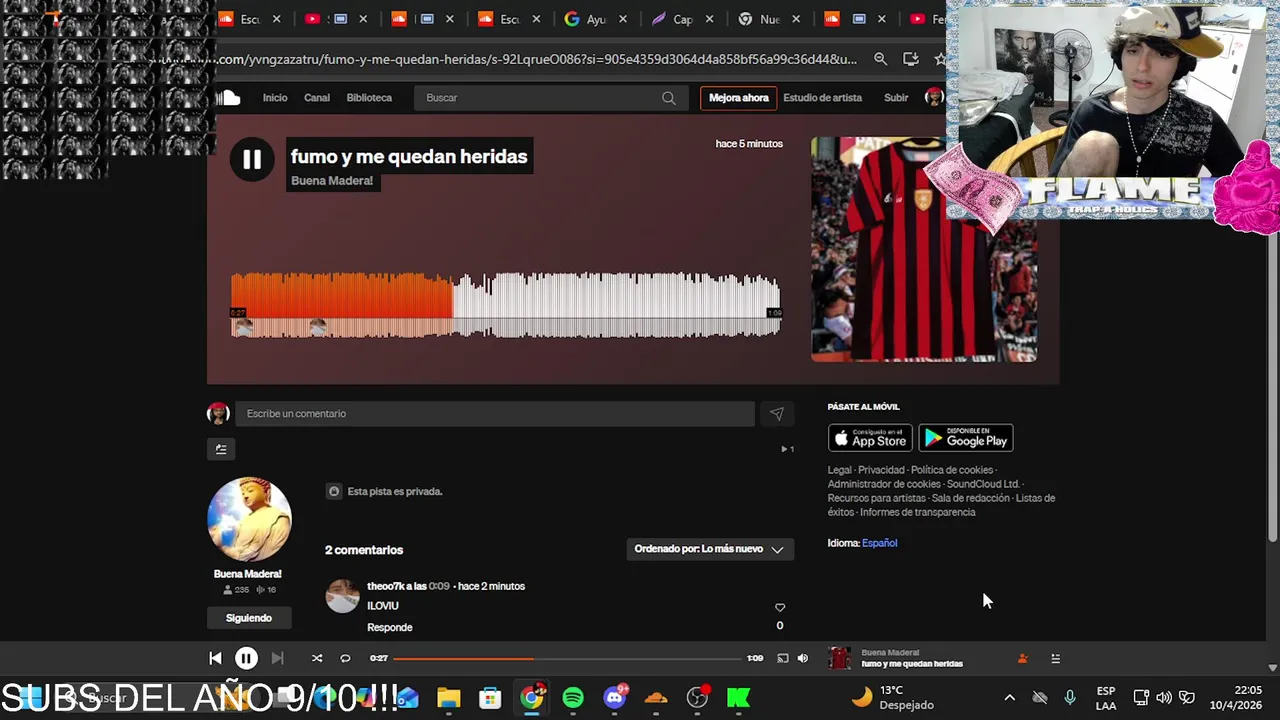Viewport: 1280px width, 720px height.
Task: Open Google Chrome on the taskbar
Action: tap(532, 698)
